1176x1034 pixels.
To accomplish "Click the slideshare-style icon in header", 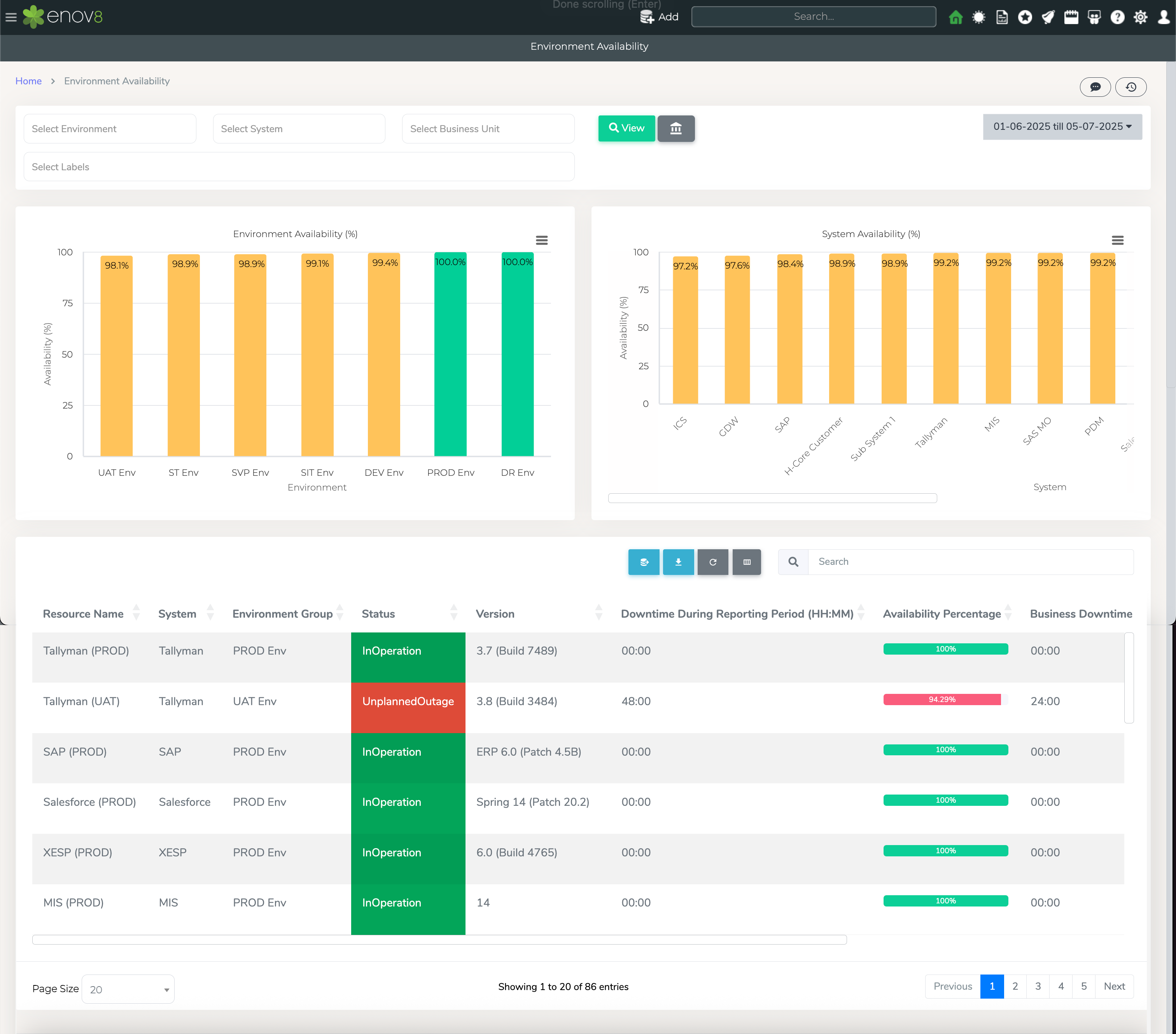I will (x=1094, y=17).
